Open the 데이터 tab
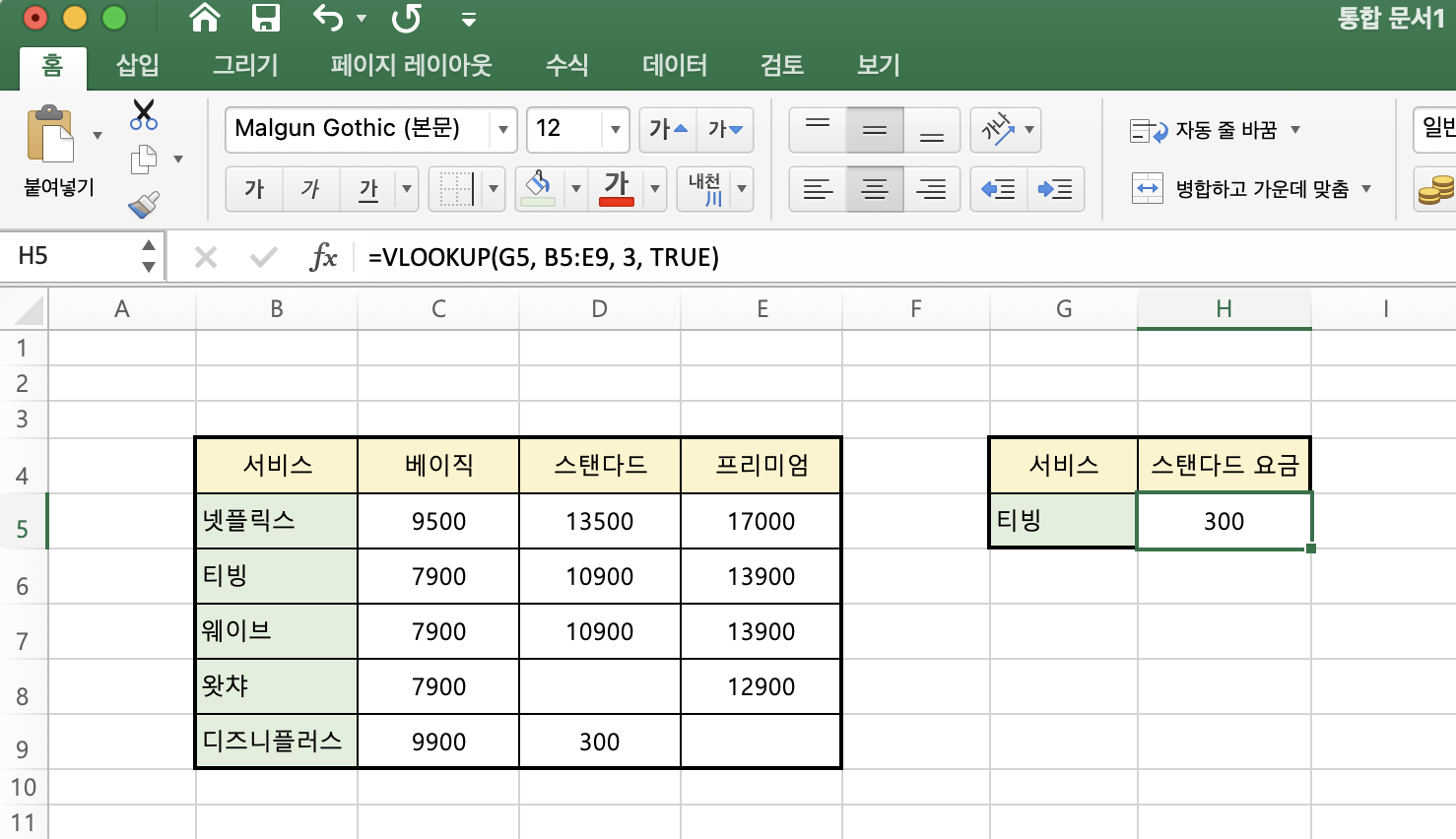 tap(675, 65)
